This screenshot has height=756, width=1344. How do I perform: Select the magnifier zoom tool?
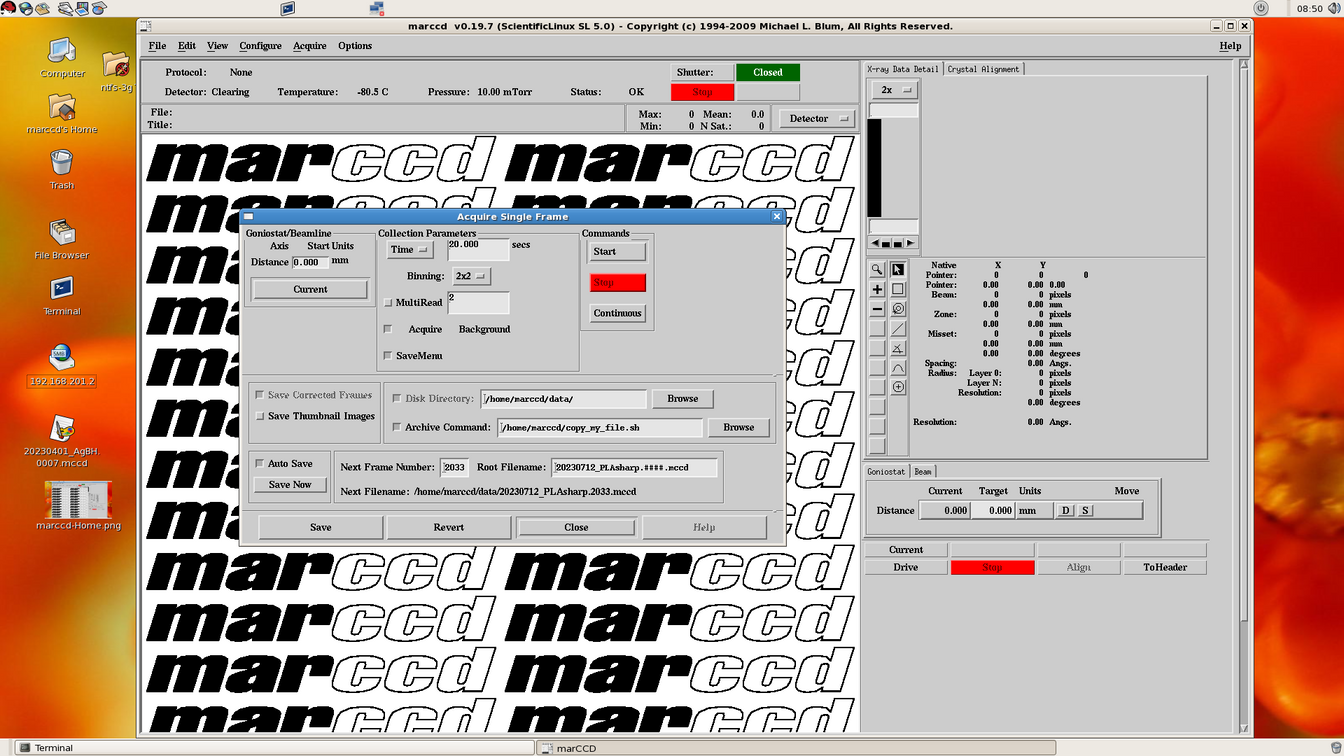point(877,269)
